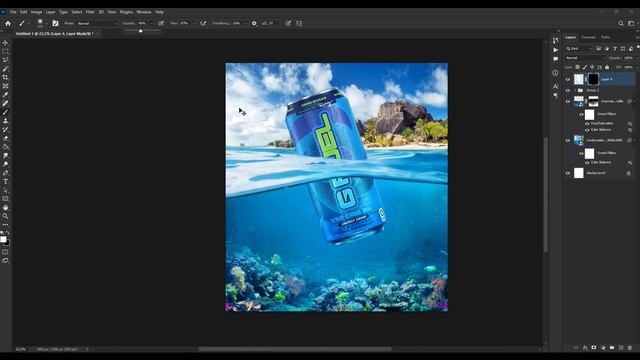Toggle Smart Filters visibility under Underwater layer

pos(581,153)
